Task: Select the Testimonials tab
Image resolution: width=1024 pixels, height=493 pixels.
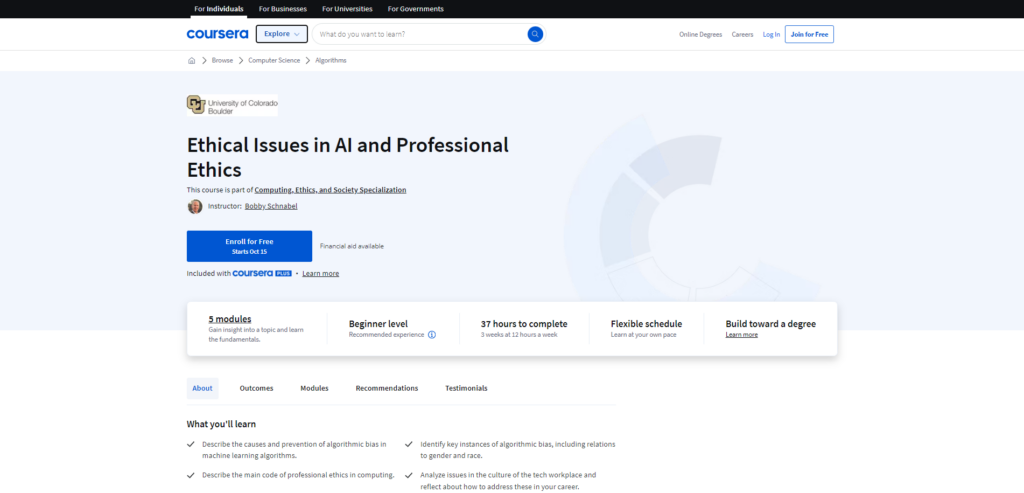Action: [466, 389]
